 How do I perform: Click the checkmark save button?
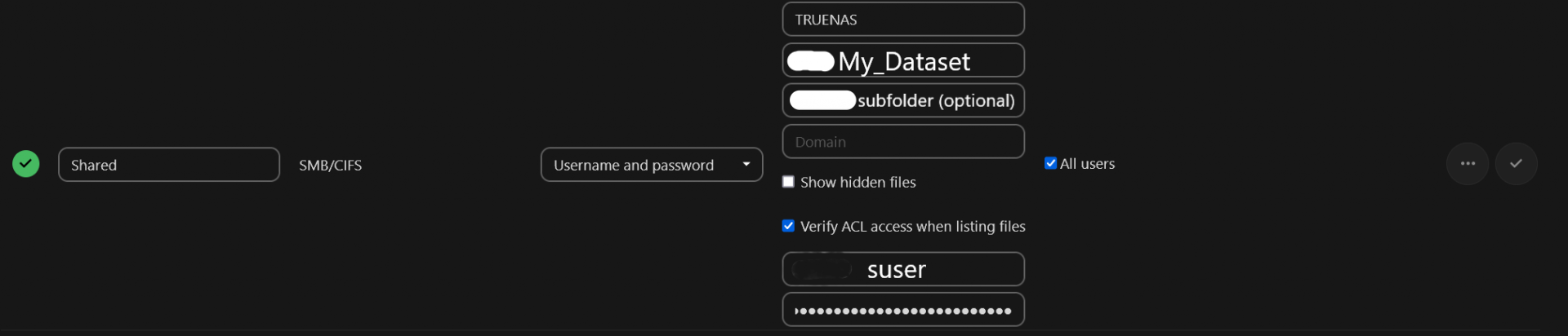click(1516, 164)
